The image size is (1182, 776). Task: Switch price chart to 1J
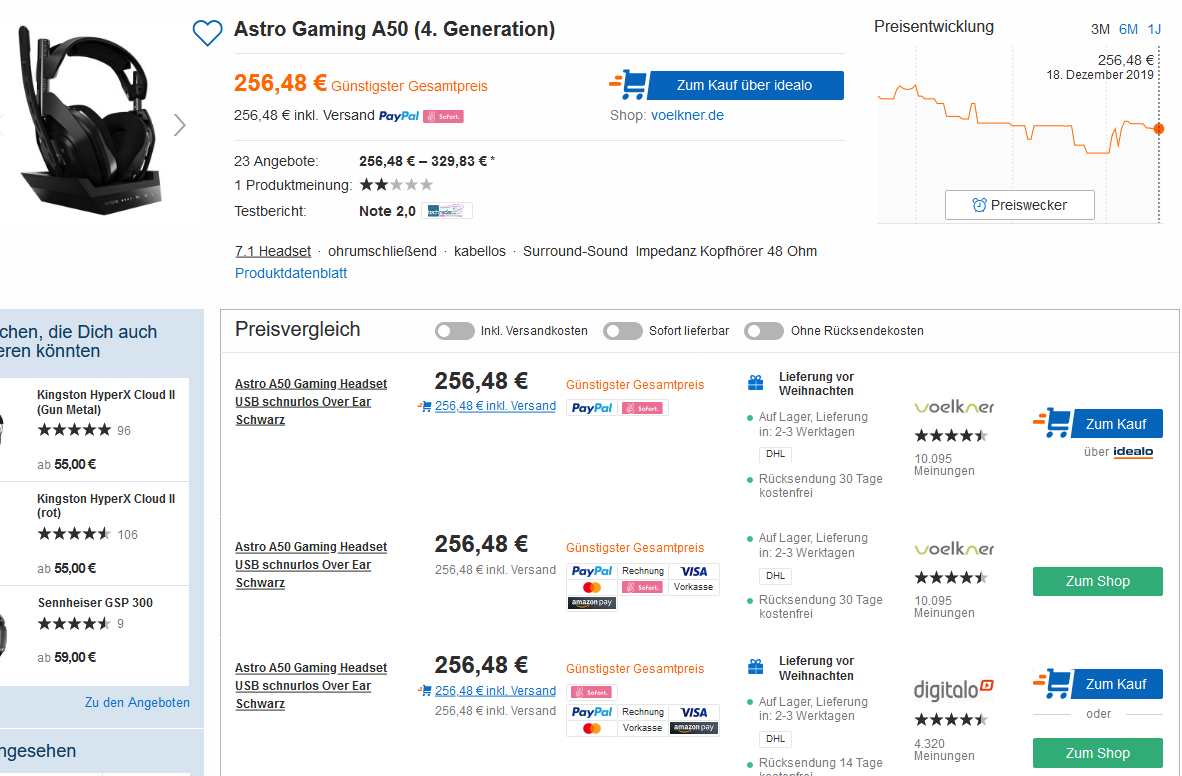(1154, 29)
